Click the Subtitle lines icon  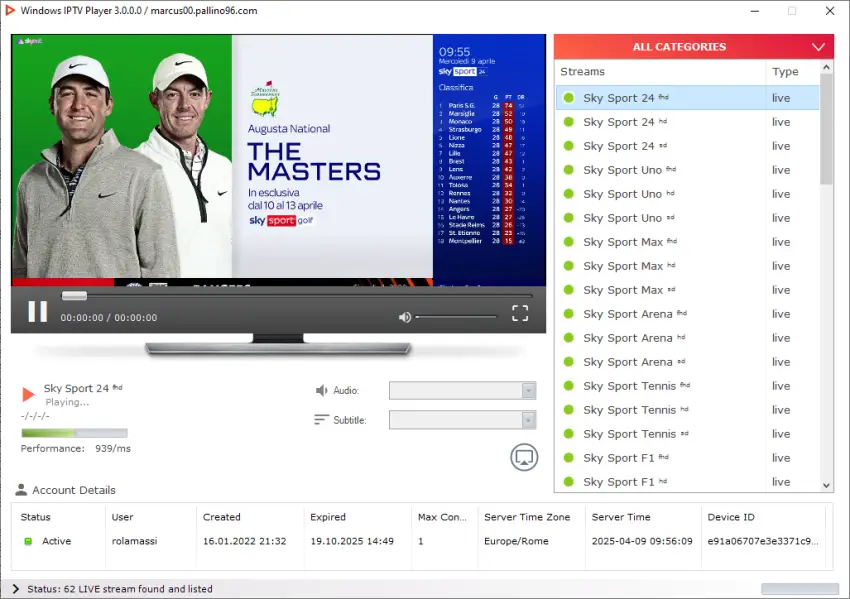point(321,420)
